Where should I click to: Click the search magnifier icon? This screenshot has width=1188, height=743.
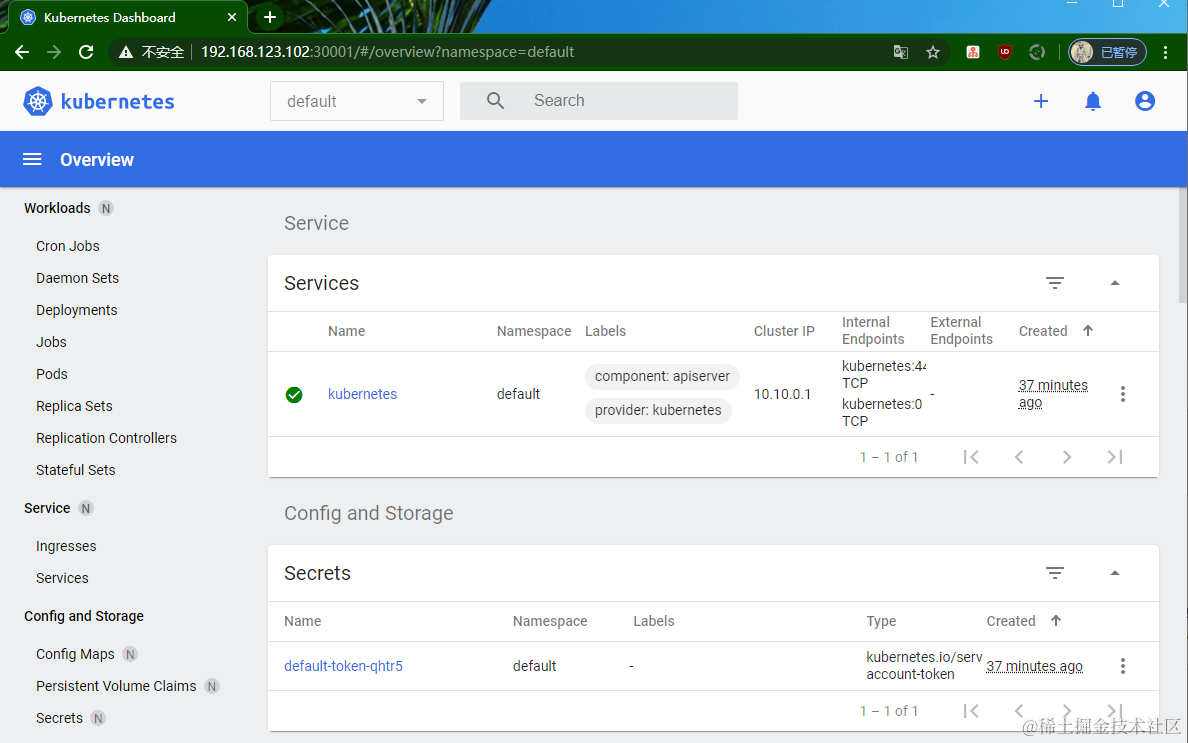(x=496, y=101)
